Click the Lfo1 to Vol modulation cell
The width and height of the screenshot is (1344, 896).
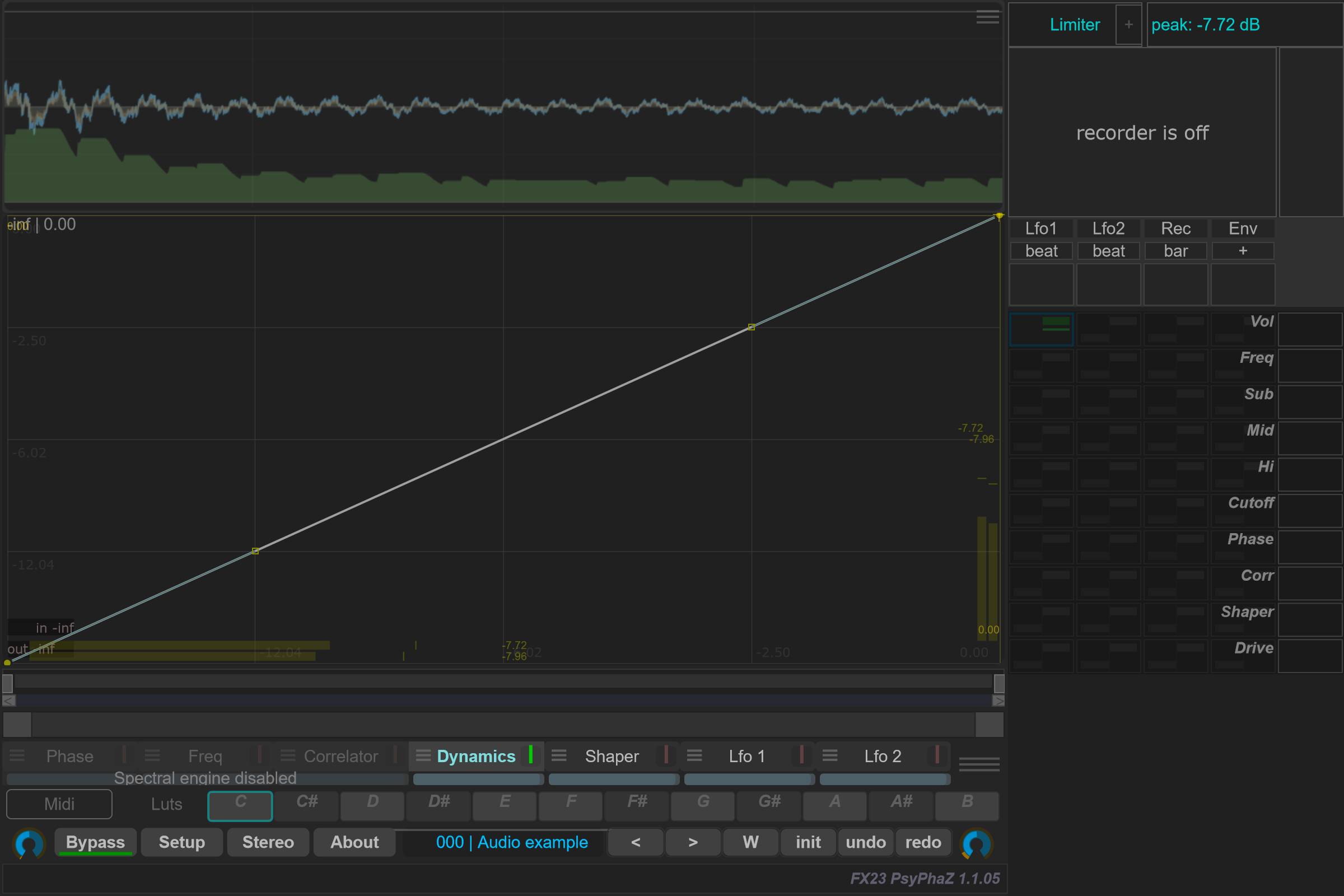[x=1041, y=329]
